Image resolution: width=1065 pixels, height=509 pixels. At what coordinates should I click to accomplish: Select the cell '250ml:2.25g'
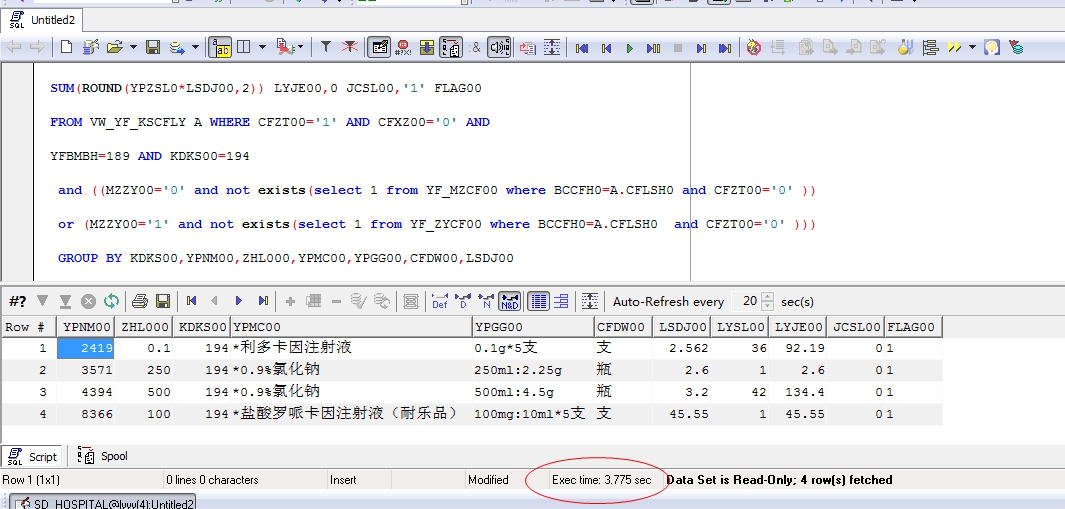click(x=533, y=370)
